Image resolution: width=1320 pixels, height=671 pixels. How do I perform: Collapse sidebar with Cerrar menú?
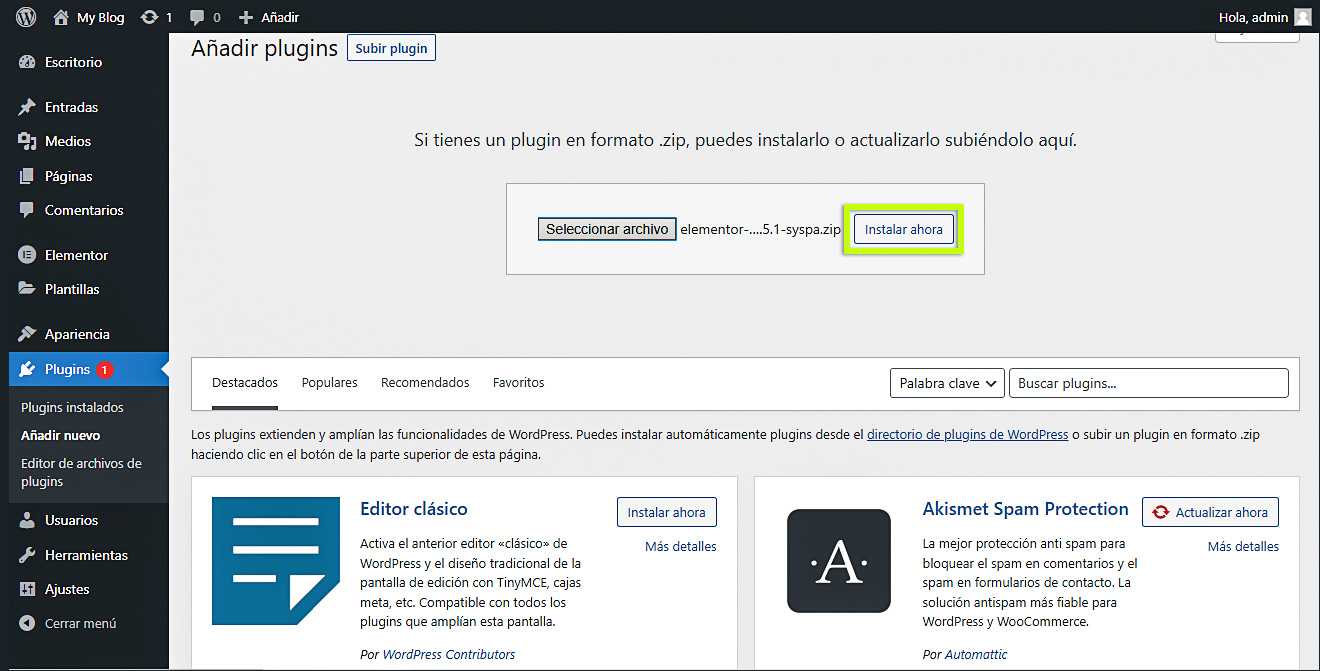80,623
